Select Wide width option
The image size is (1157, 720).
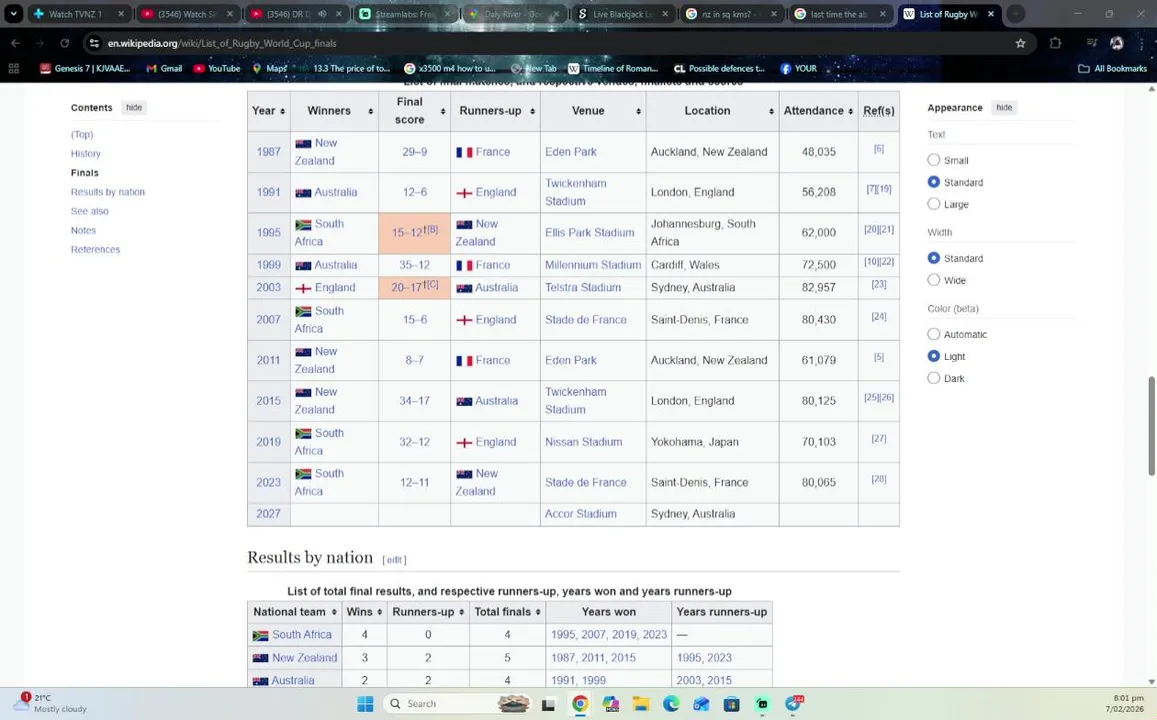pos(933,280)
